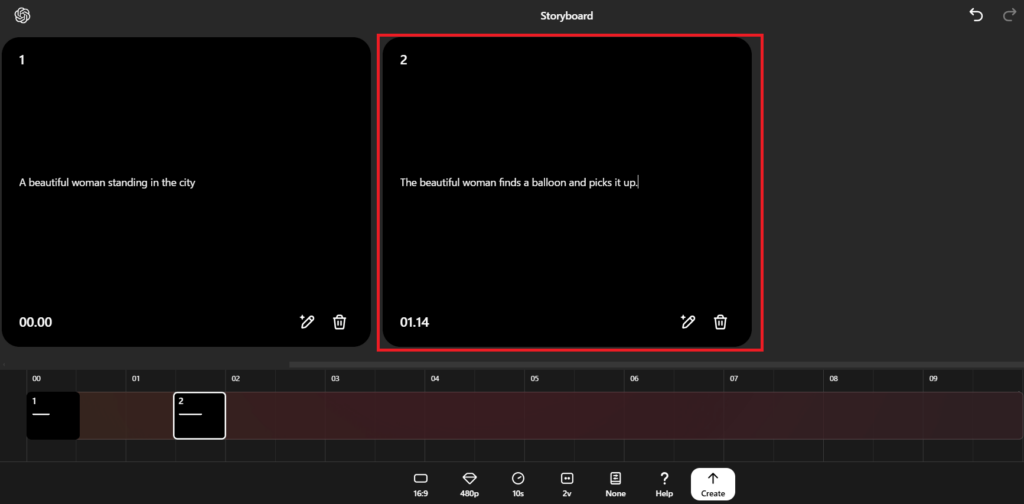Open the None preset setting
The width and height of the screenshot is (1024, 504).
point(615,484)
